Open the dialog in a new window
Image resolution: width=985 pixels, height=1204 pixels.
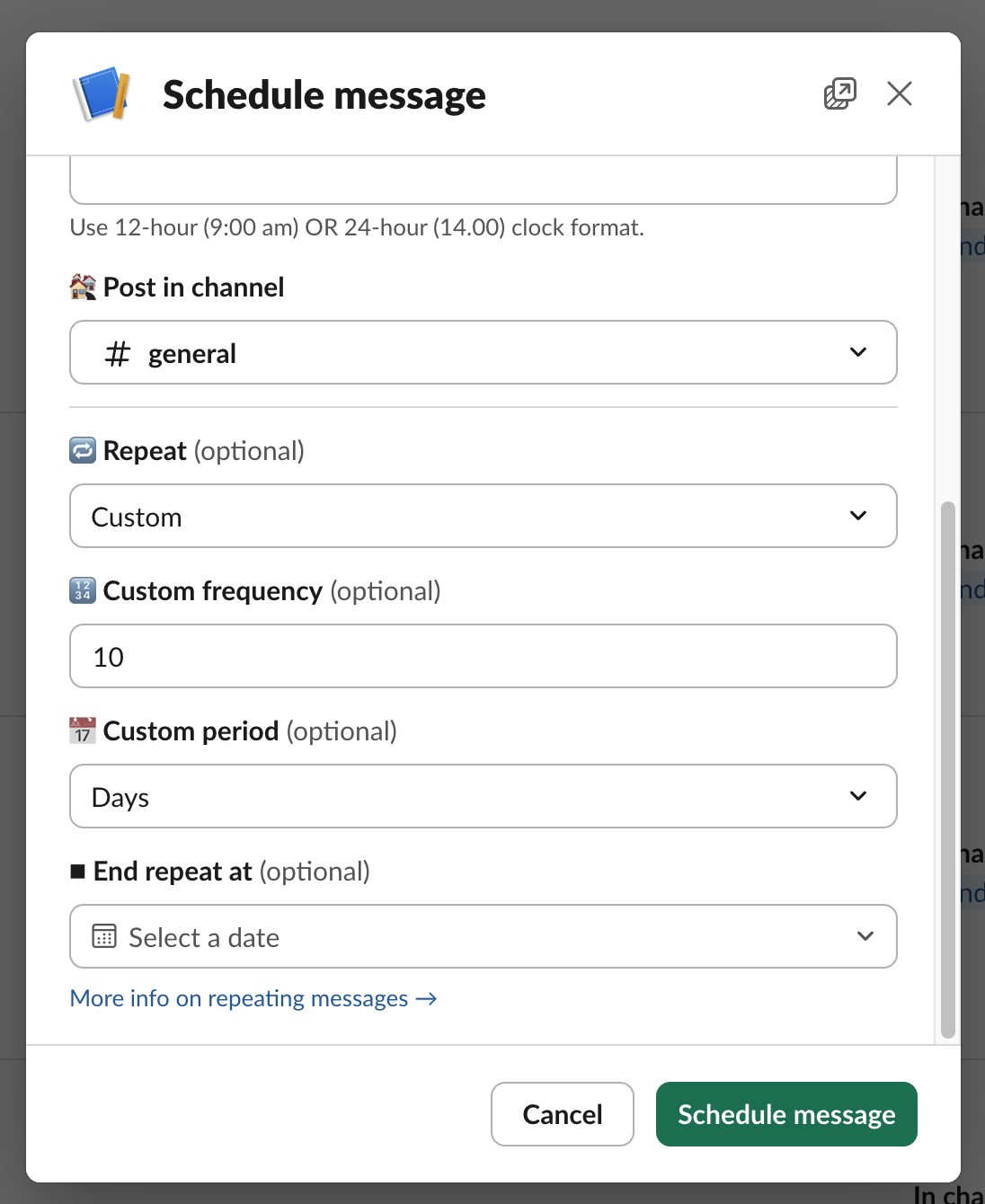tap(840, 93)
